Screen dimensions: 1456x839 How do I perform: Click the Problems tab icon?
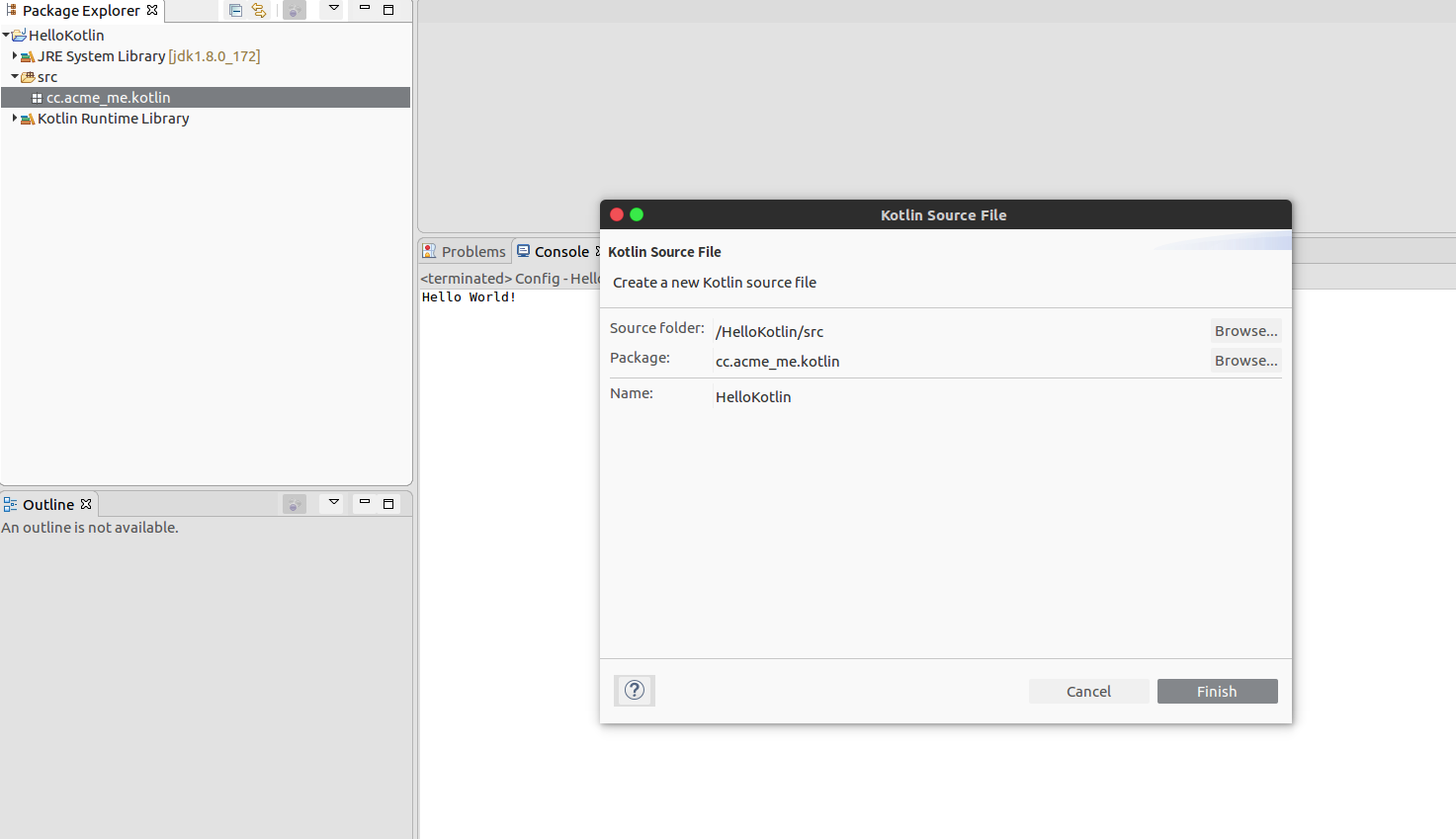429,251
